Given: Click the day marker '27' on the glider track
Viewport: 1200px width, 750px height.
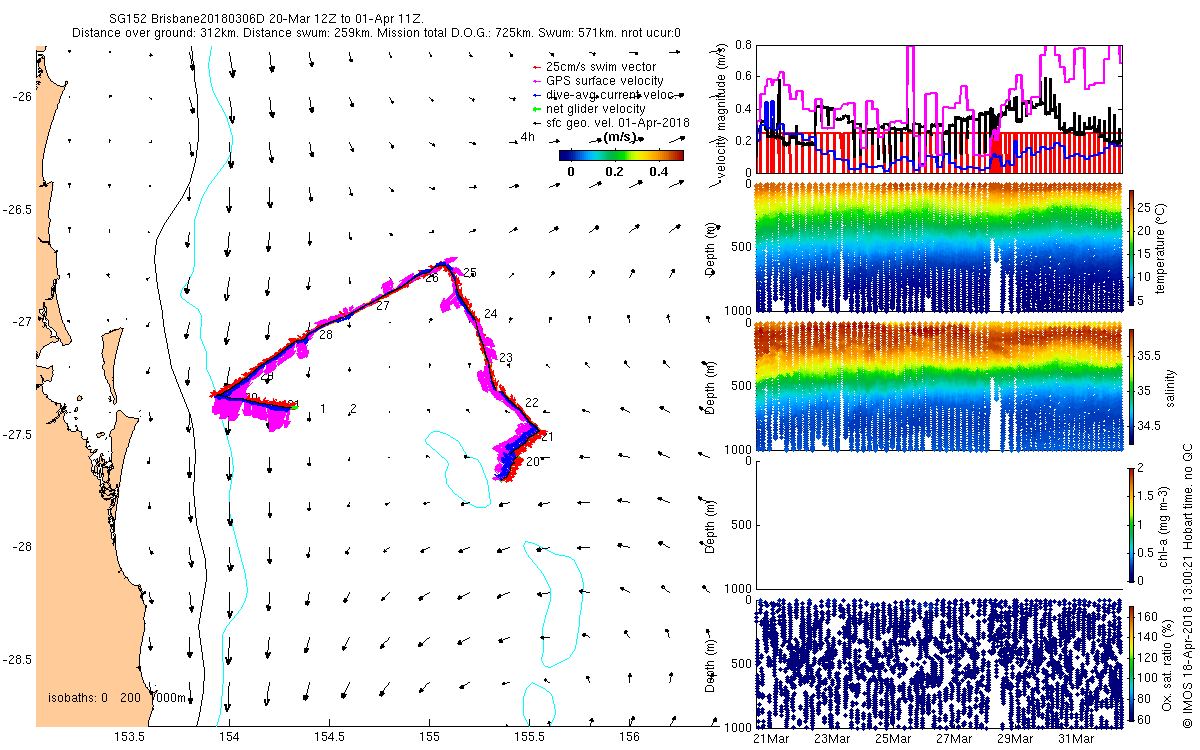Looking at the screenshot, I should coord(382,306).
